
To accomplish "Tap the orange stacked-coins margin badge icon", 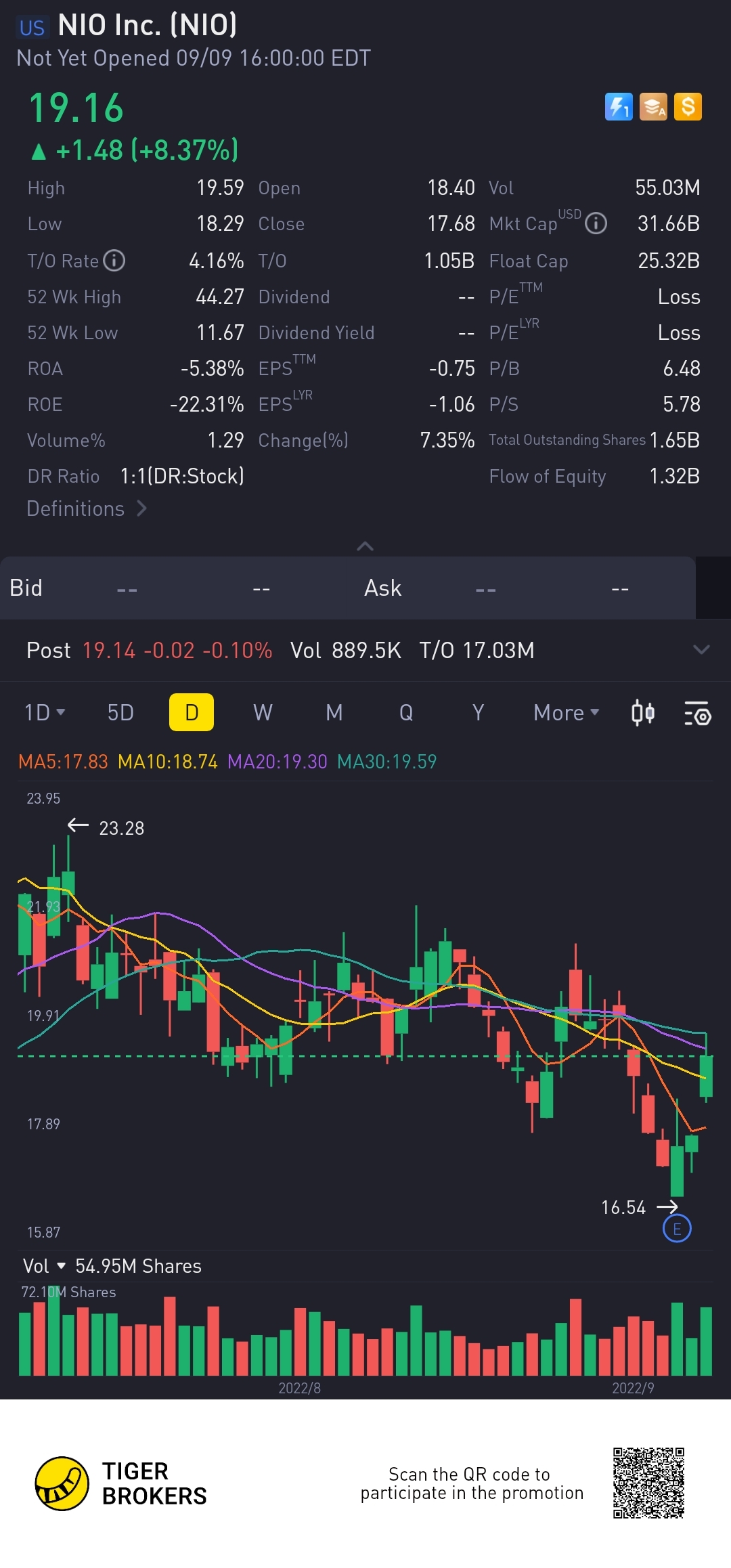I will click(x=653, y=107).
